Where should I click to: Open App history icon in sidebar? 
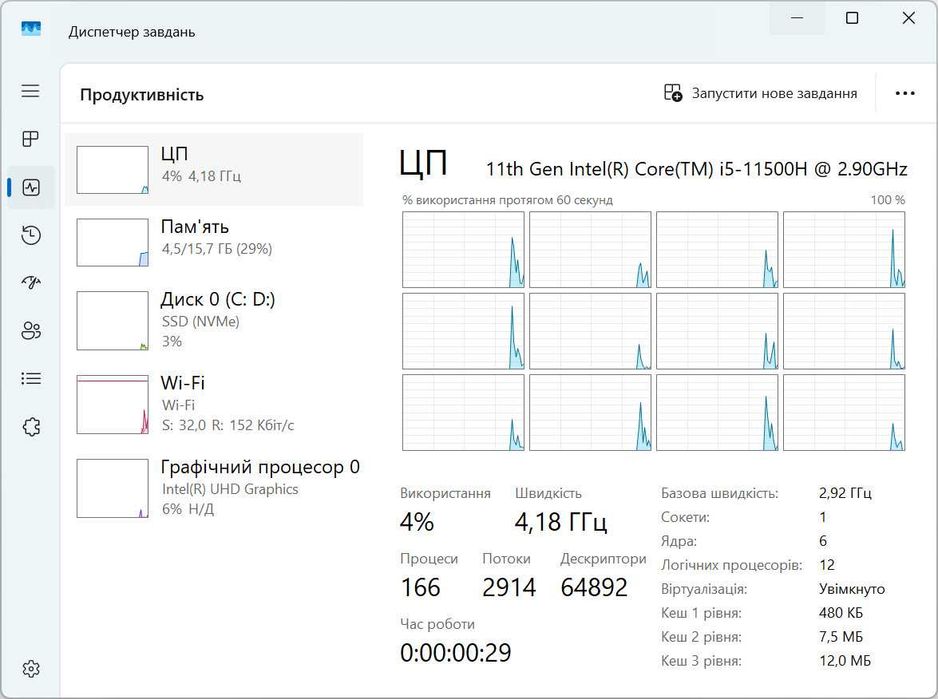pos(31,235)
